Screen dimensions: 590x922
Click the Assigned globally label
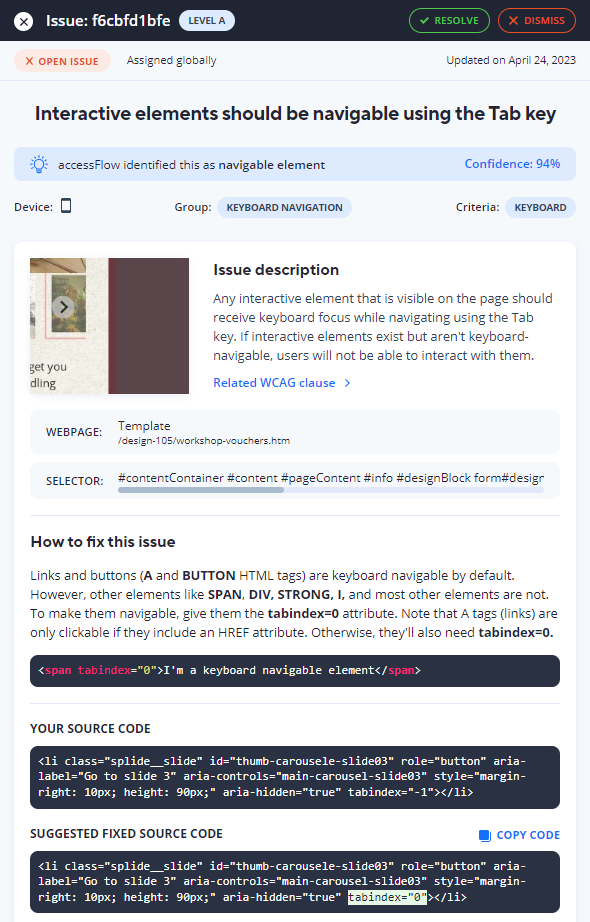tap(171, 61)
